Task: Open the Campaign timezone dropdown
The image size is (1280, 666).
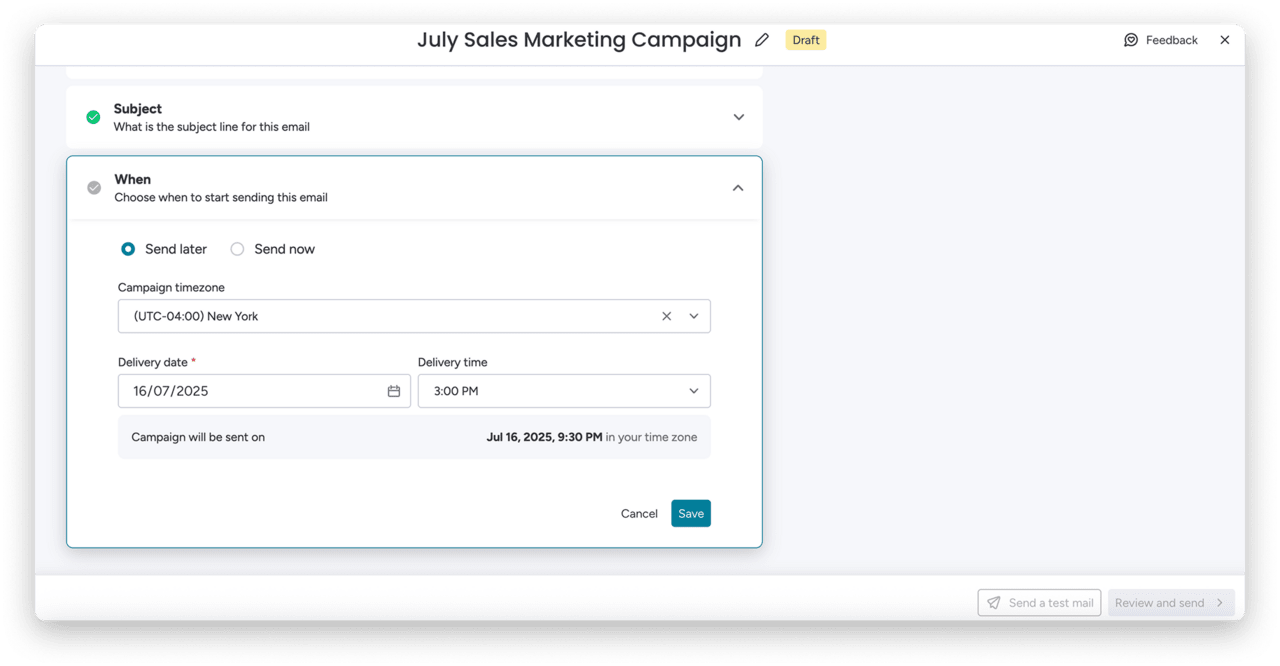Action: (x=694, y=315)
